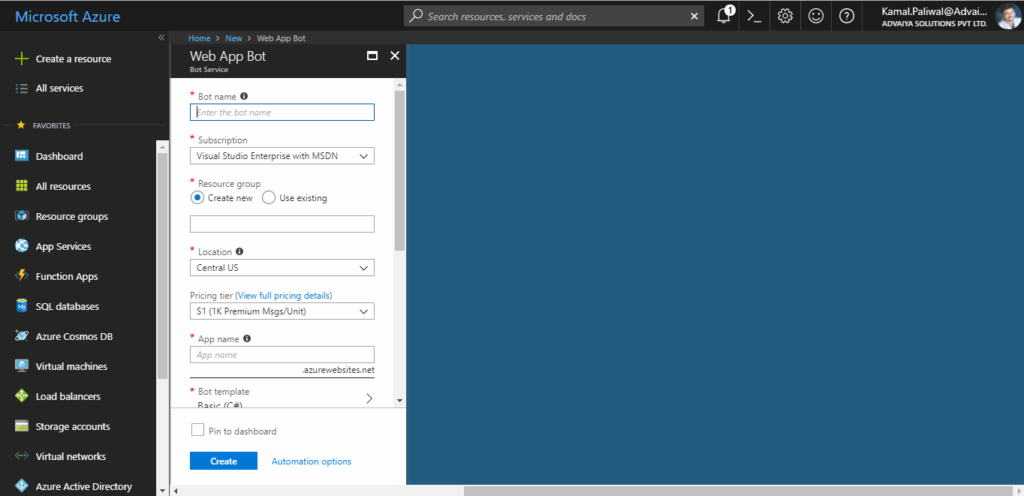Screen dimensions: 1024x496
Task: Click the sidebar scrollbar down arrow
Action: click(x=162, y=489)
